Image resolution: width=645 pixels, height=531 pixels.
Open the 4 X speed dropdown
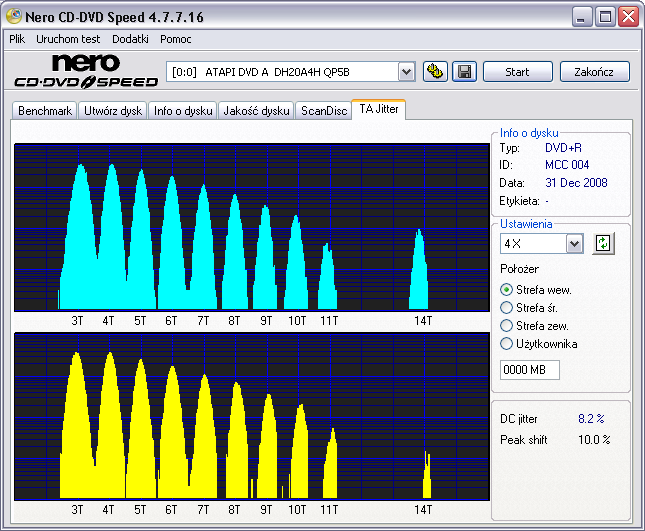(574, 244)
